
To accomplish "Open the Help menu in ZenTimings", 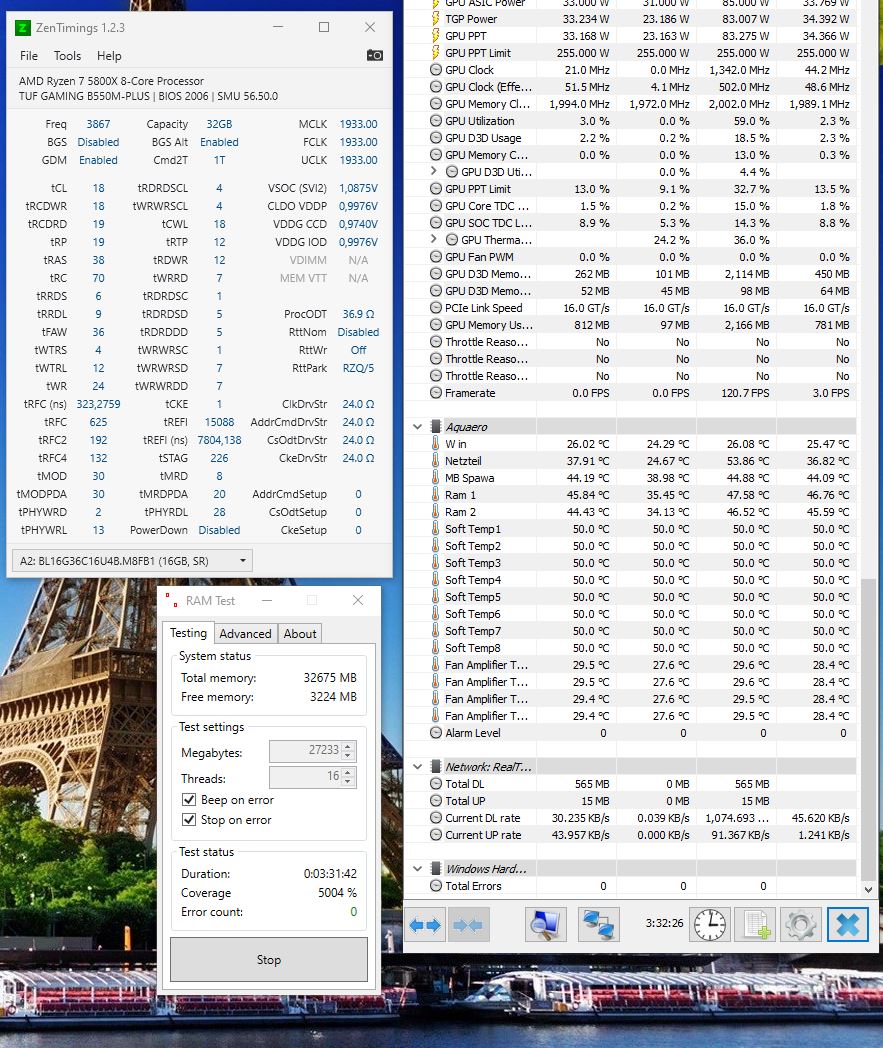I will pyautogui.click(x=109, y=56).
